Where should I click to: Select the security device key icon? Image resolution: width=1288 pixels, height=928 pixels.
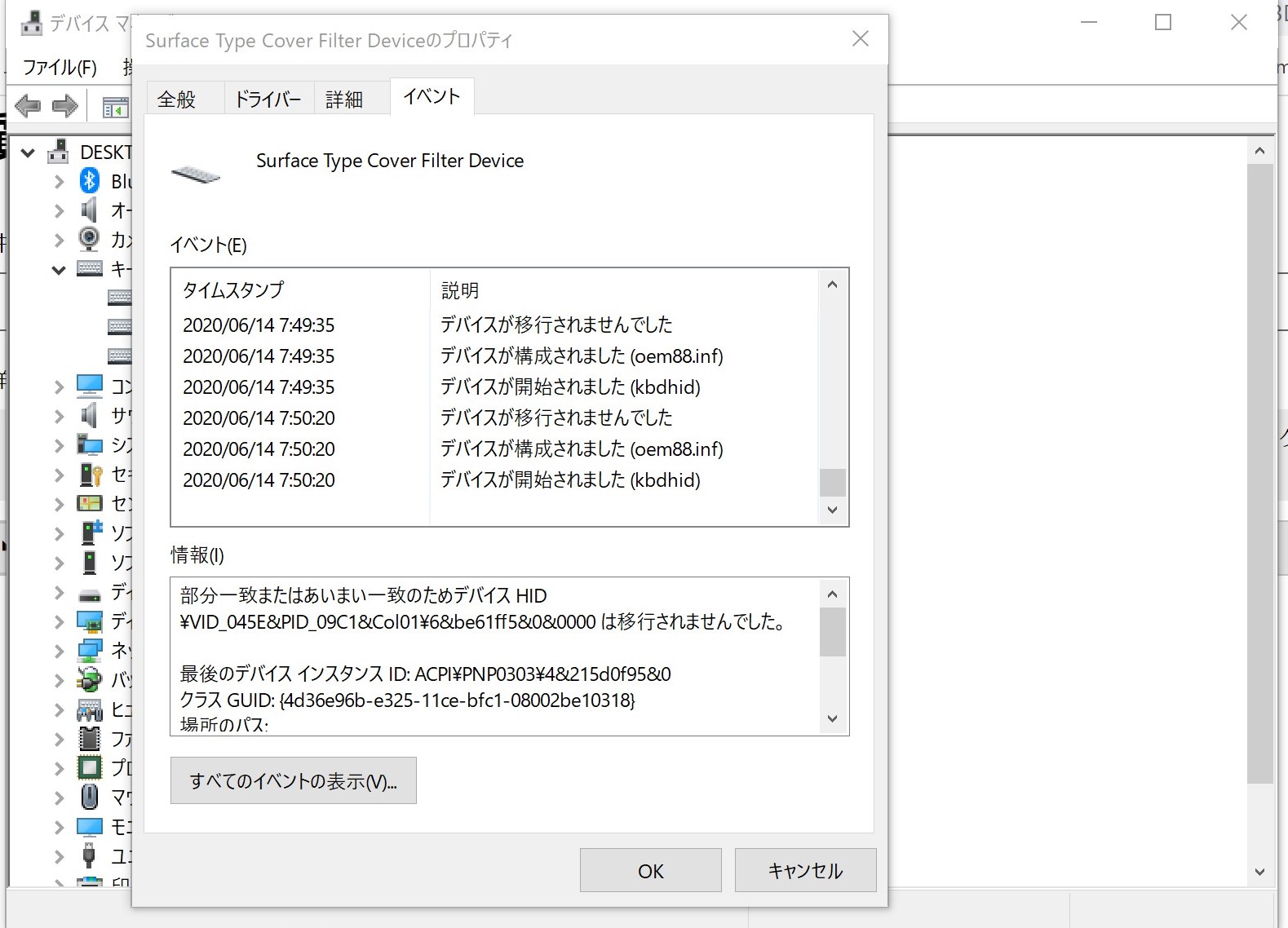[90, 474]
